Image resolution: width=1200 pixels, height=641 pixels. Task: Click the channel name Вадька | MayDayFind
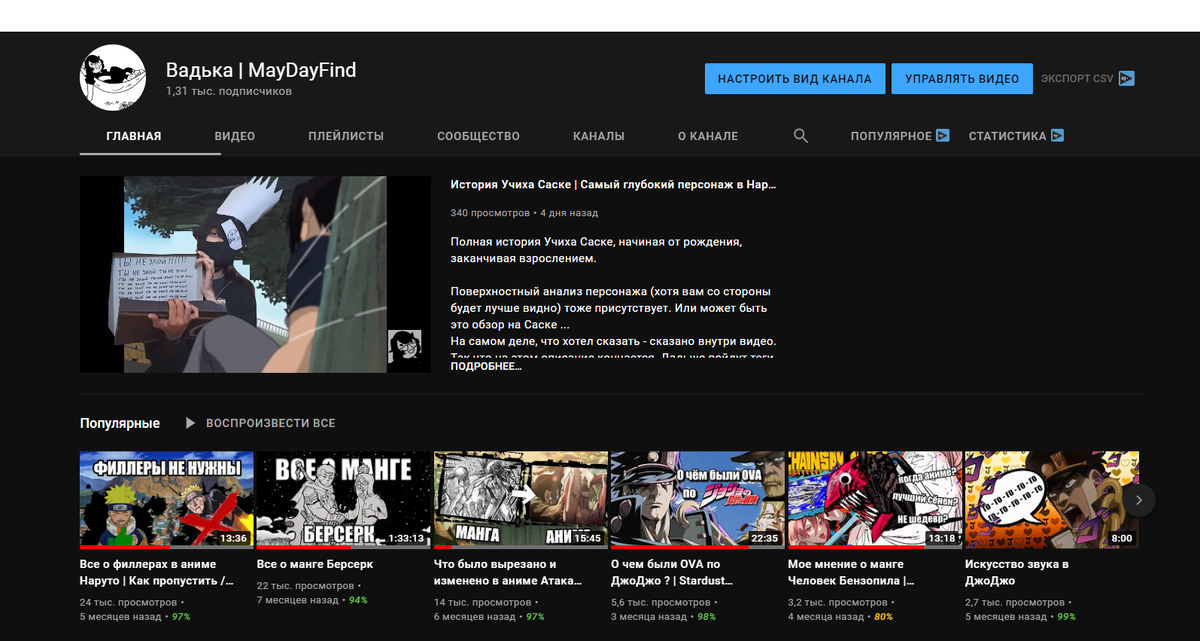pyautogui.click(x=261, y=70)
